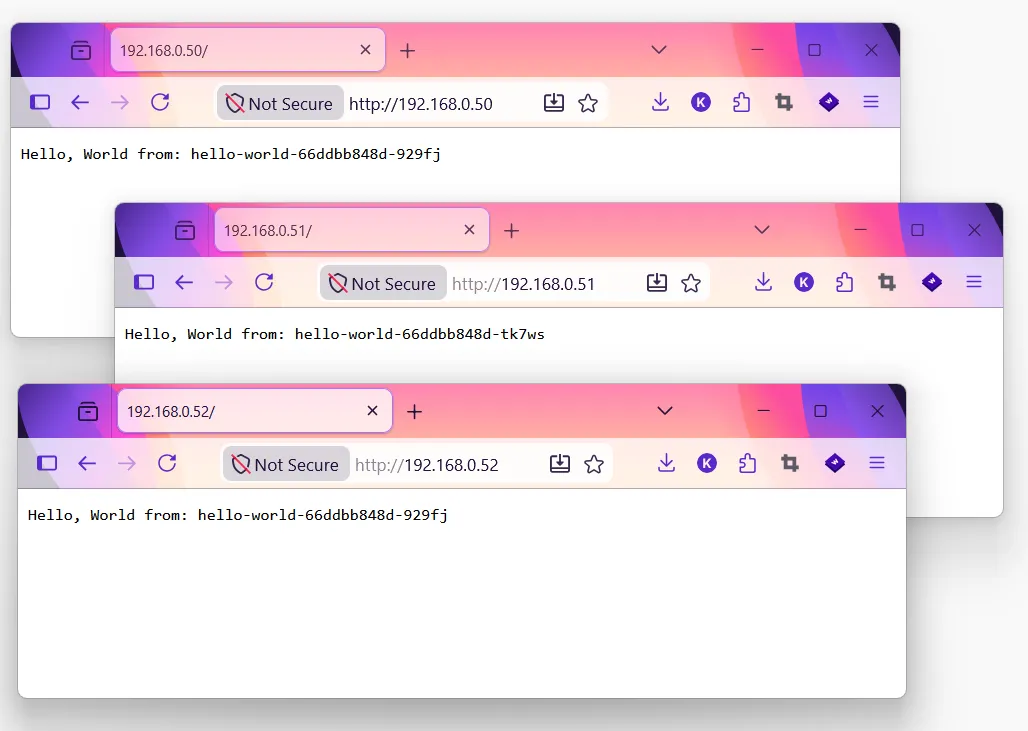
Task: Close the 192.168.0.52/ tab
Action: click(372, 411)
